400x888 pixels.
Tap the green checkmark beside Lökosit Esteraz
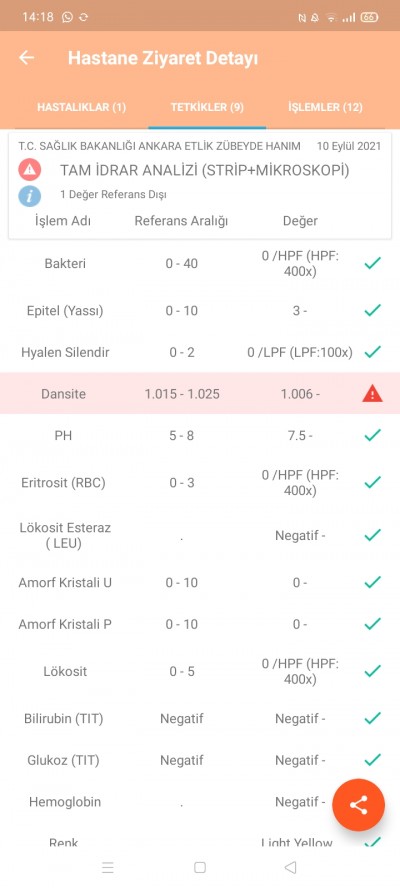(x=372, y=535)
